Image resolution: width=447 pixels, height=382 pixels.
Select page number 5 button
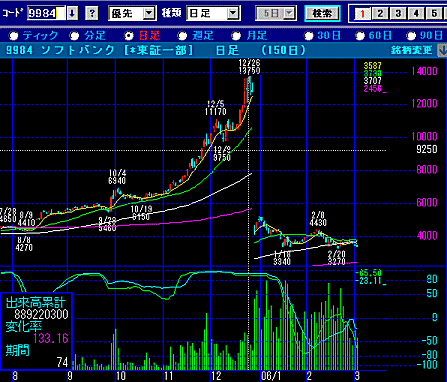click(x=434, y=14)
